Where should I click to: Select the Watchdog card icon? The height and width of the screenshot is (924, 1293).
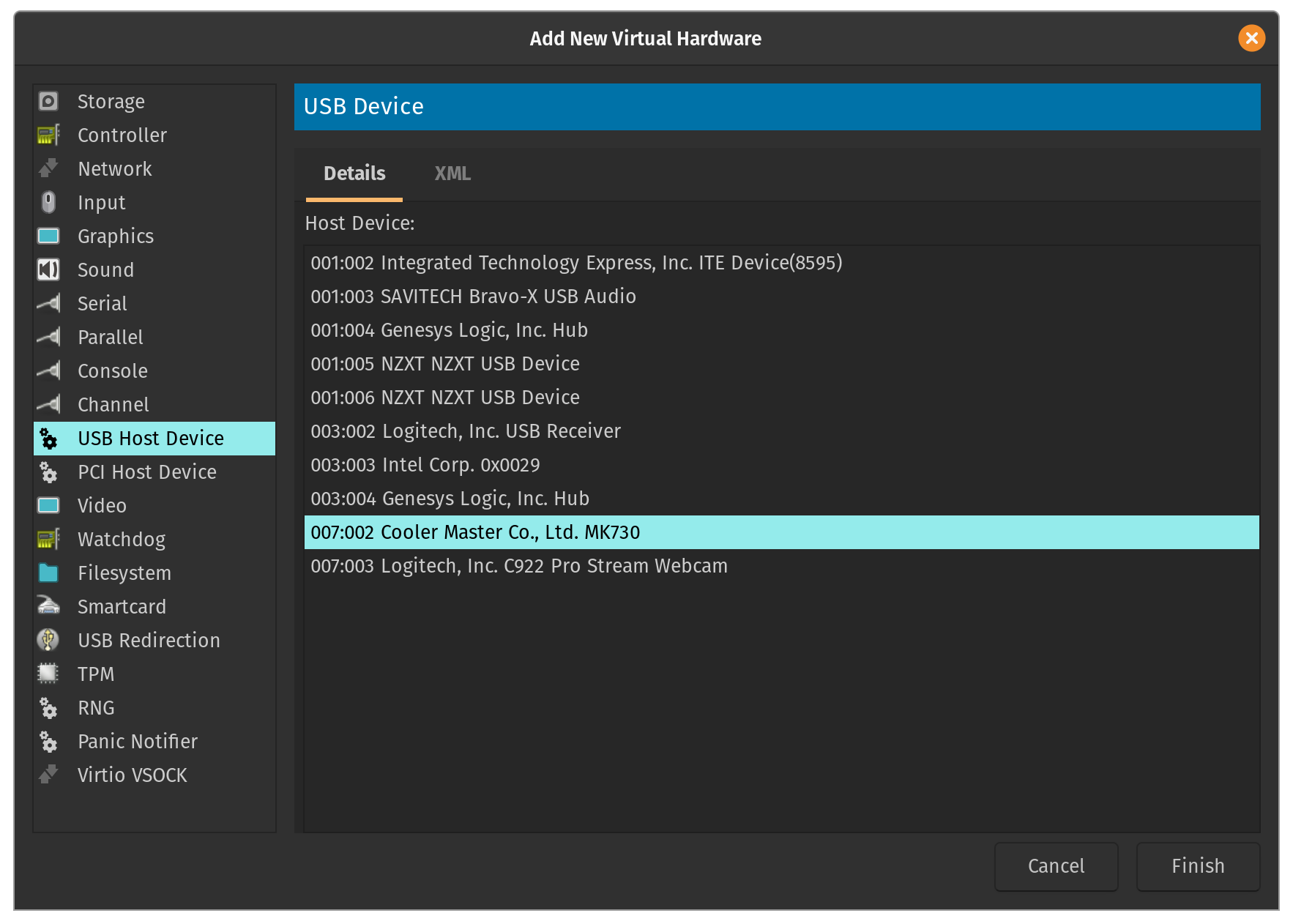[48, 539]
